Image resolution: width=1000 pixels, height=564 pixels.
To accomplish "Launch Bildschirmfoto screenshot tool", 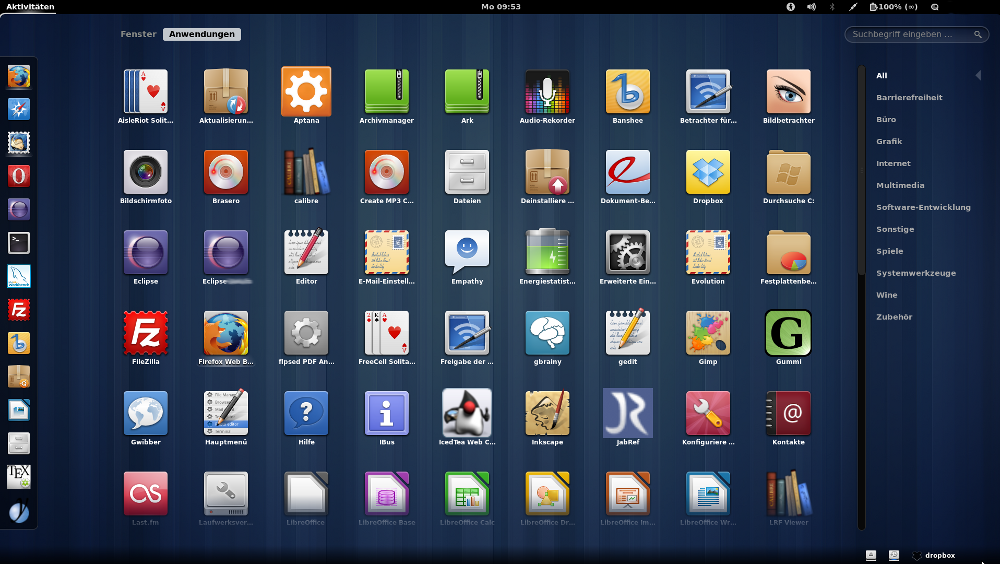I will (145, 177).
